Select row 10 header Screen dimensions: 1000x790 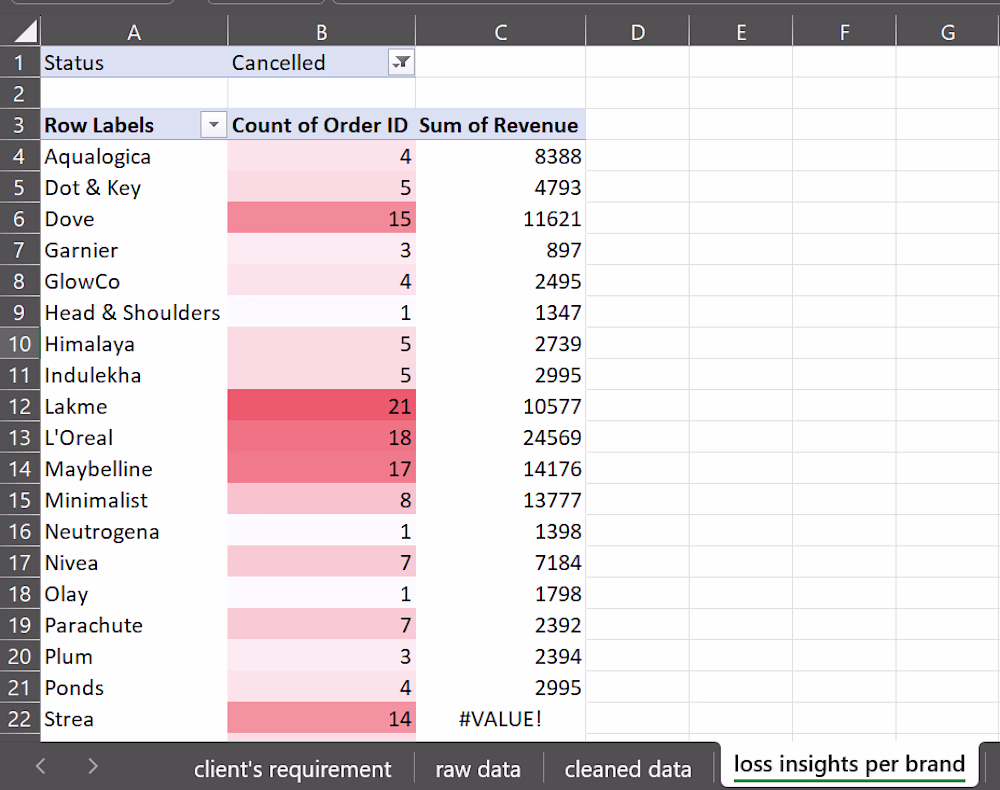[x=20, y=344]
